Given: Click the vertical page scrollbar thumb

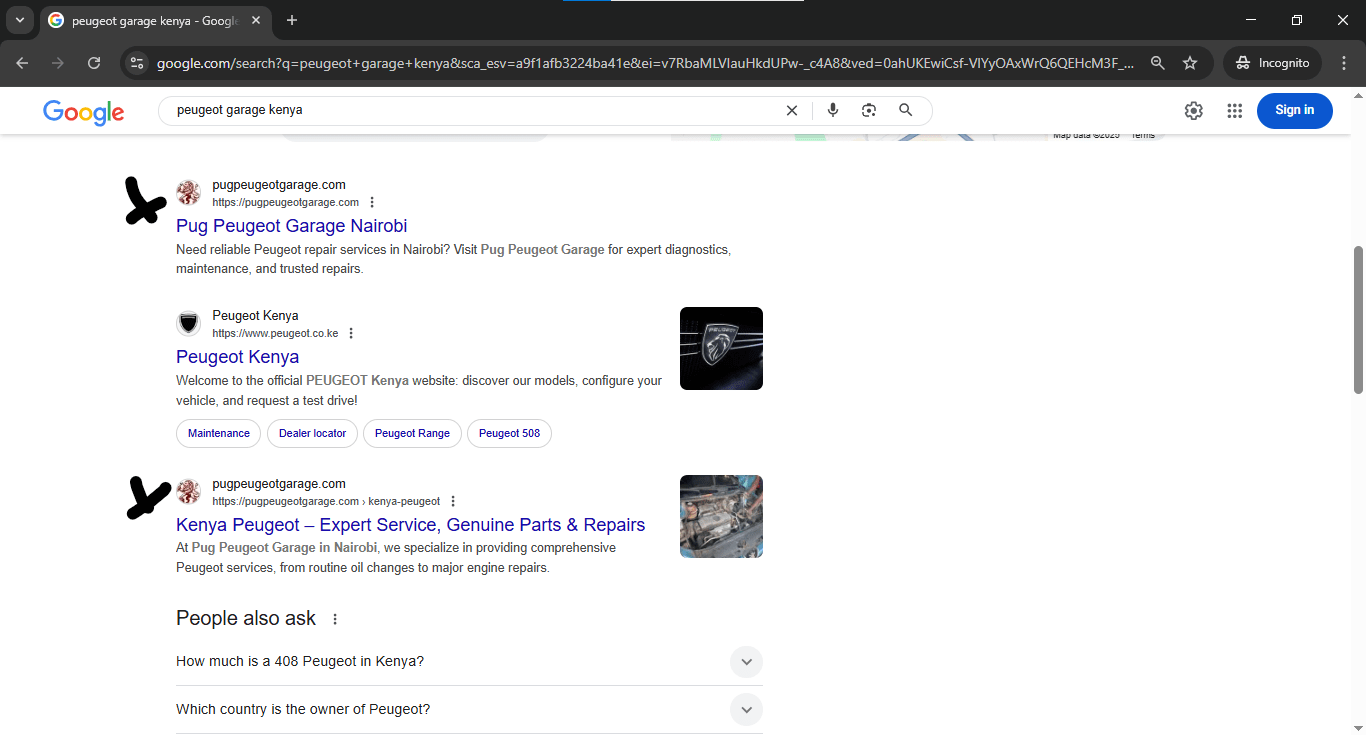Looking at the screenshot, I should (1358, 320).
